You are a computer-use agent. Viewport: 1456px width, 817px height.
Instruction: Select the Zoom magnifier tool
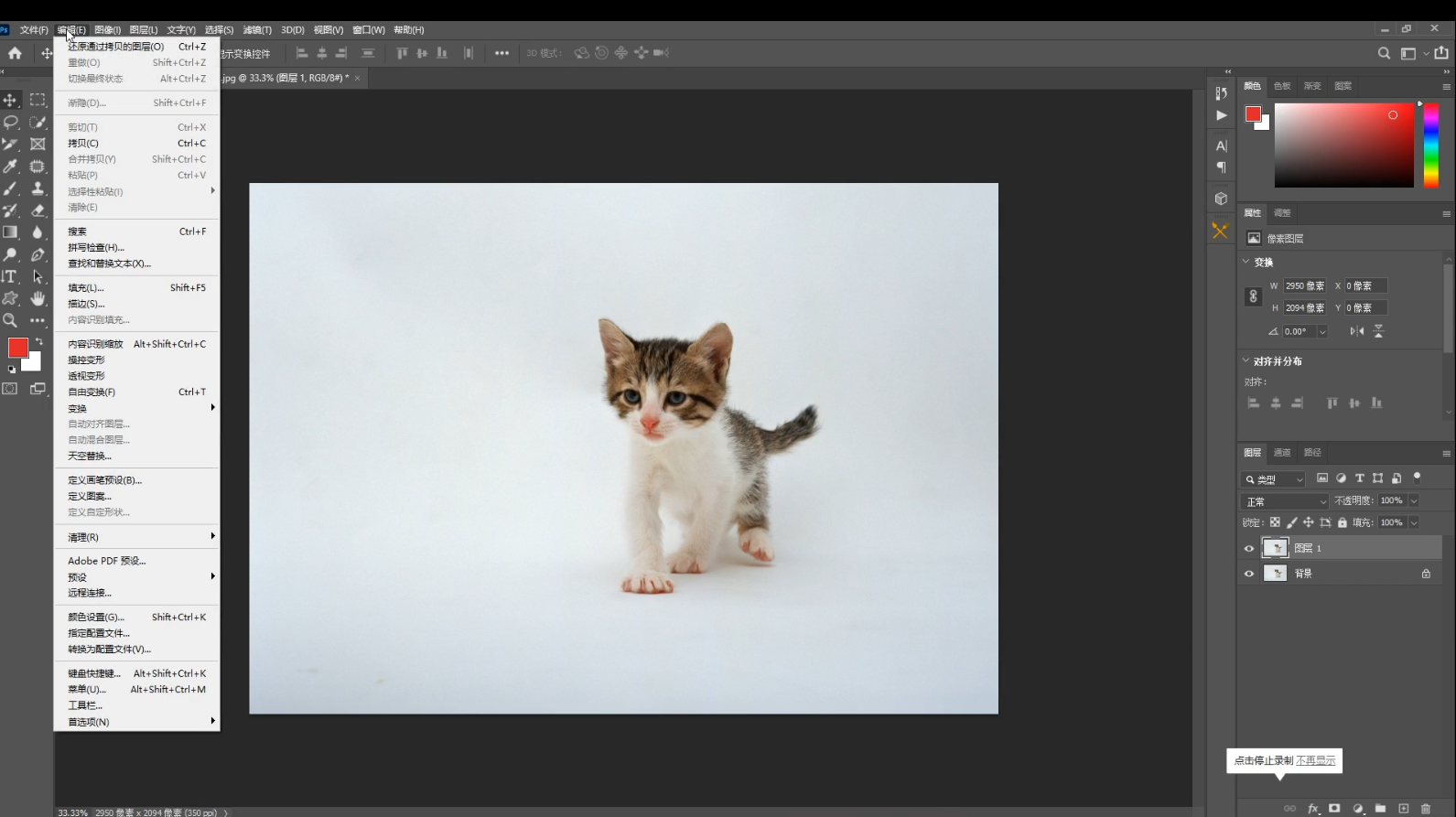pos(10,320)
